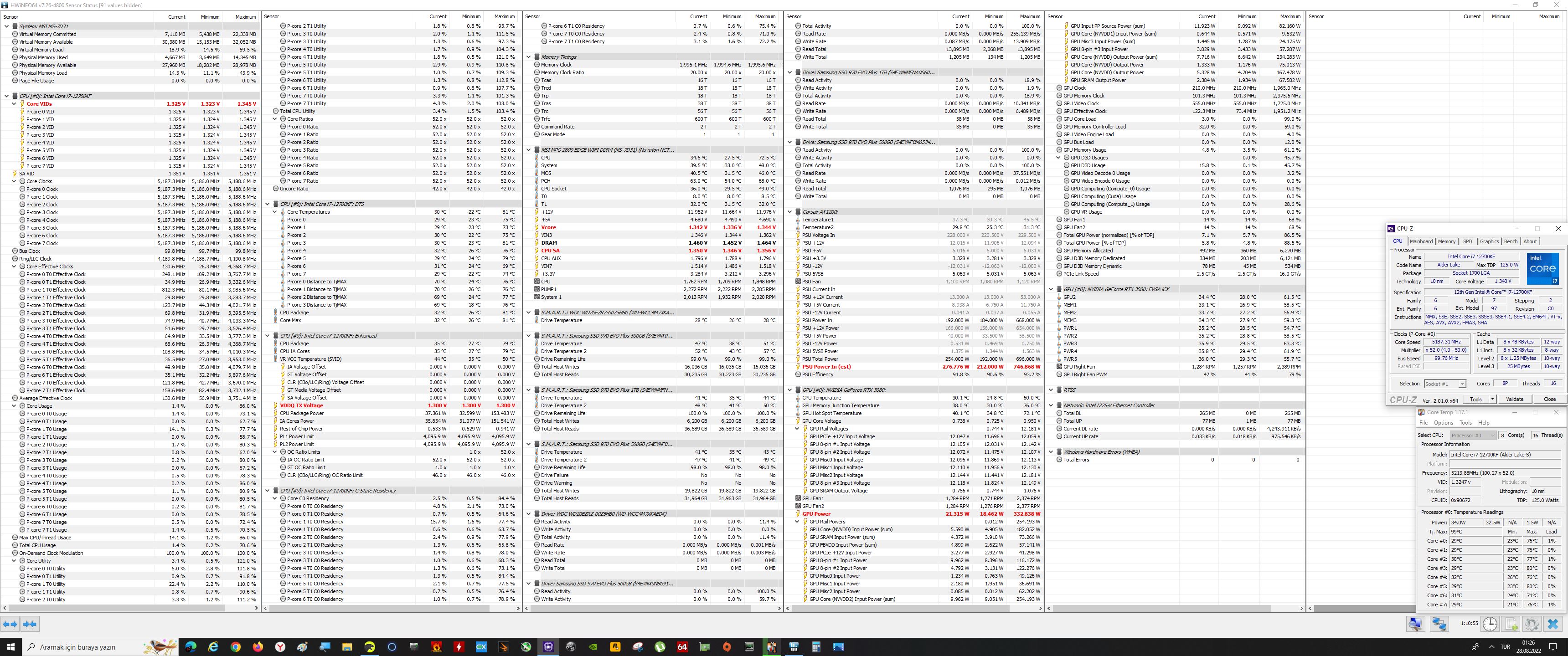The image size is (1568, 656).
Task: Click CPU-Z Close button
Action: click(x=1549, y=399)
